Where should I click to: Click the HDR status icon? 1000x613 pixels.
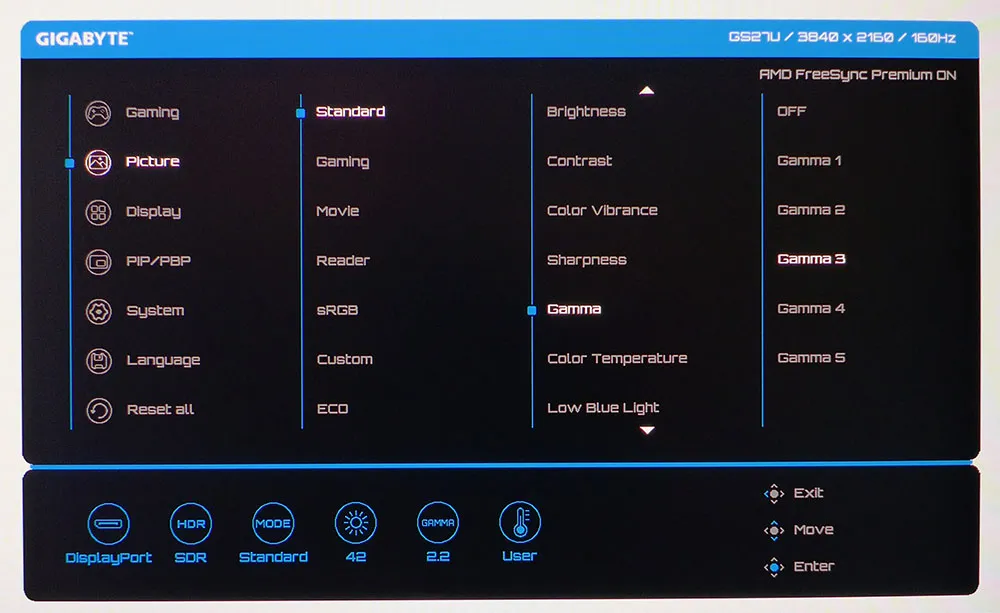pyautogui.click(x=191, y=524)
